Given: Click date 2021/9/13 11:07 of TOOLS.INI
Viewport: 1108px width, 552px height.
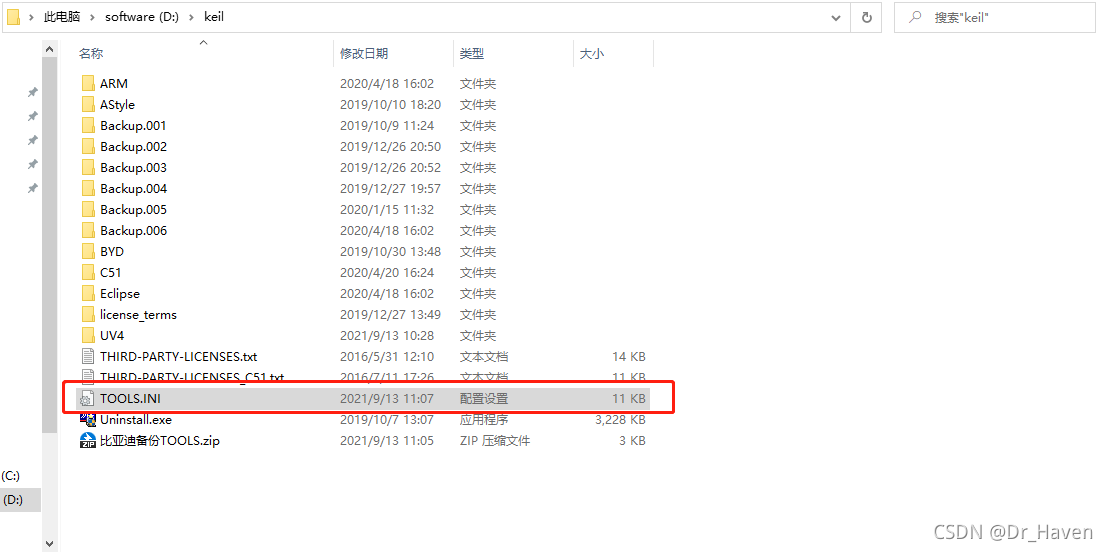Looking at the screenshot, I should [387, 399].
